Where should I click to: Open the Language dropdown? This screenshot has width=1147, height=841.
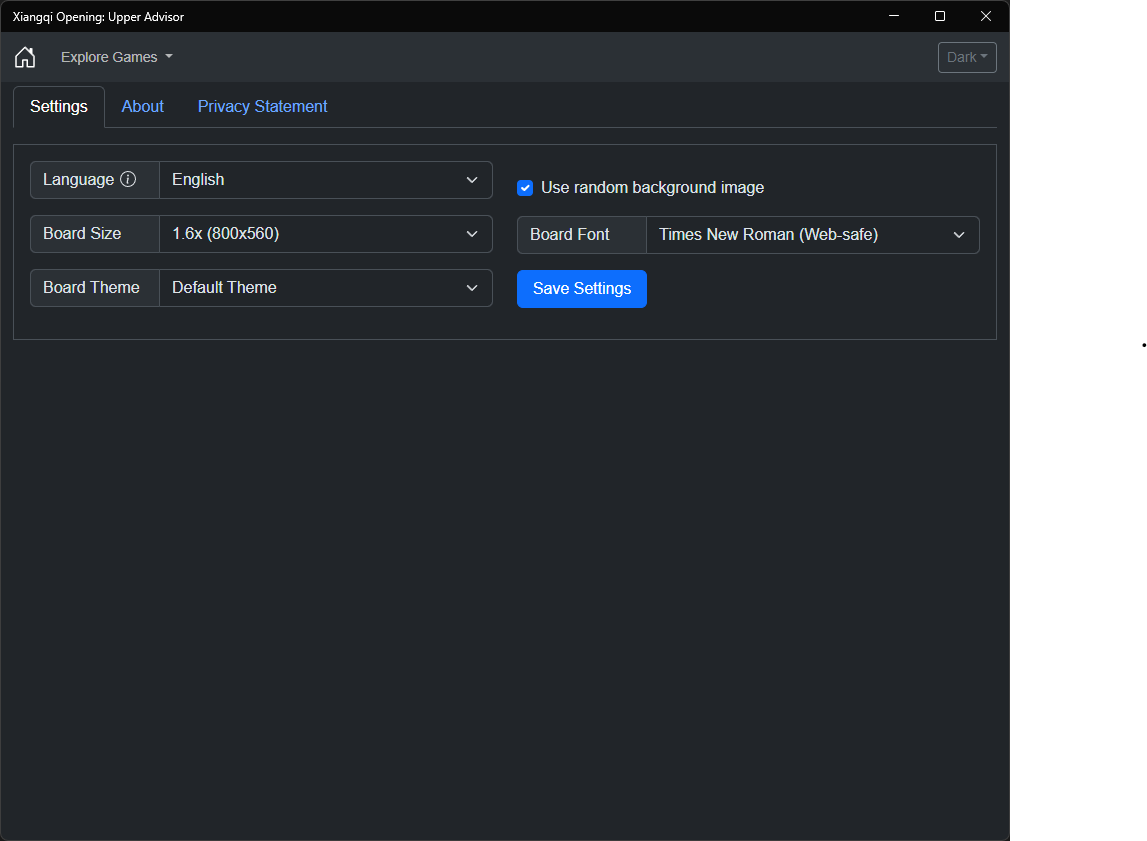(x=325, y=180)
